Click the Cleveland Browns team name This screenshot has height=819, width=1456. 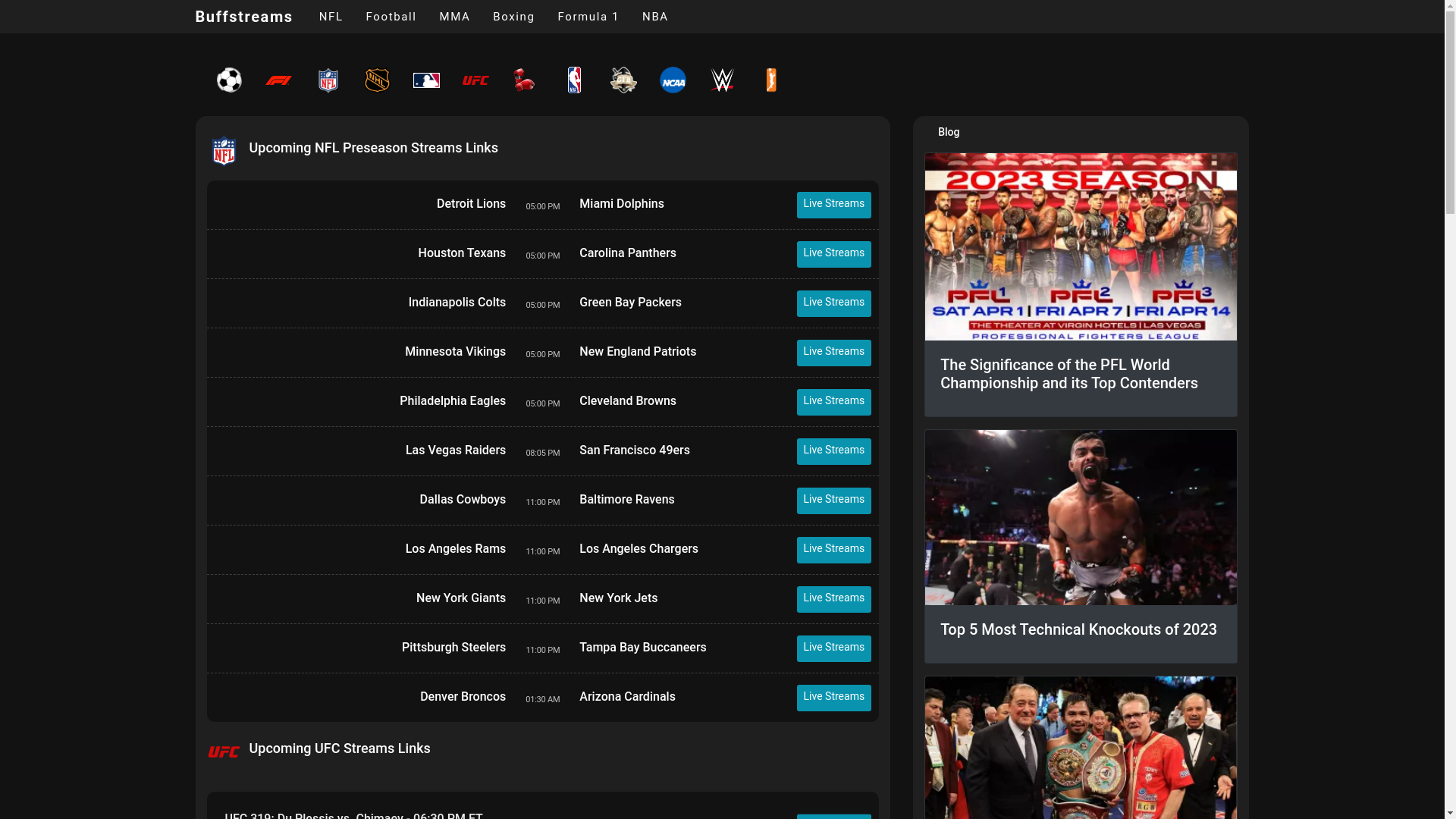628,401
